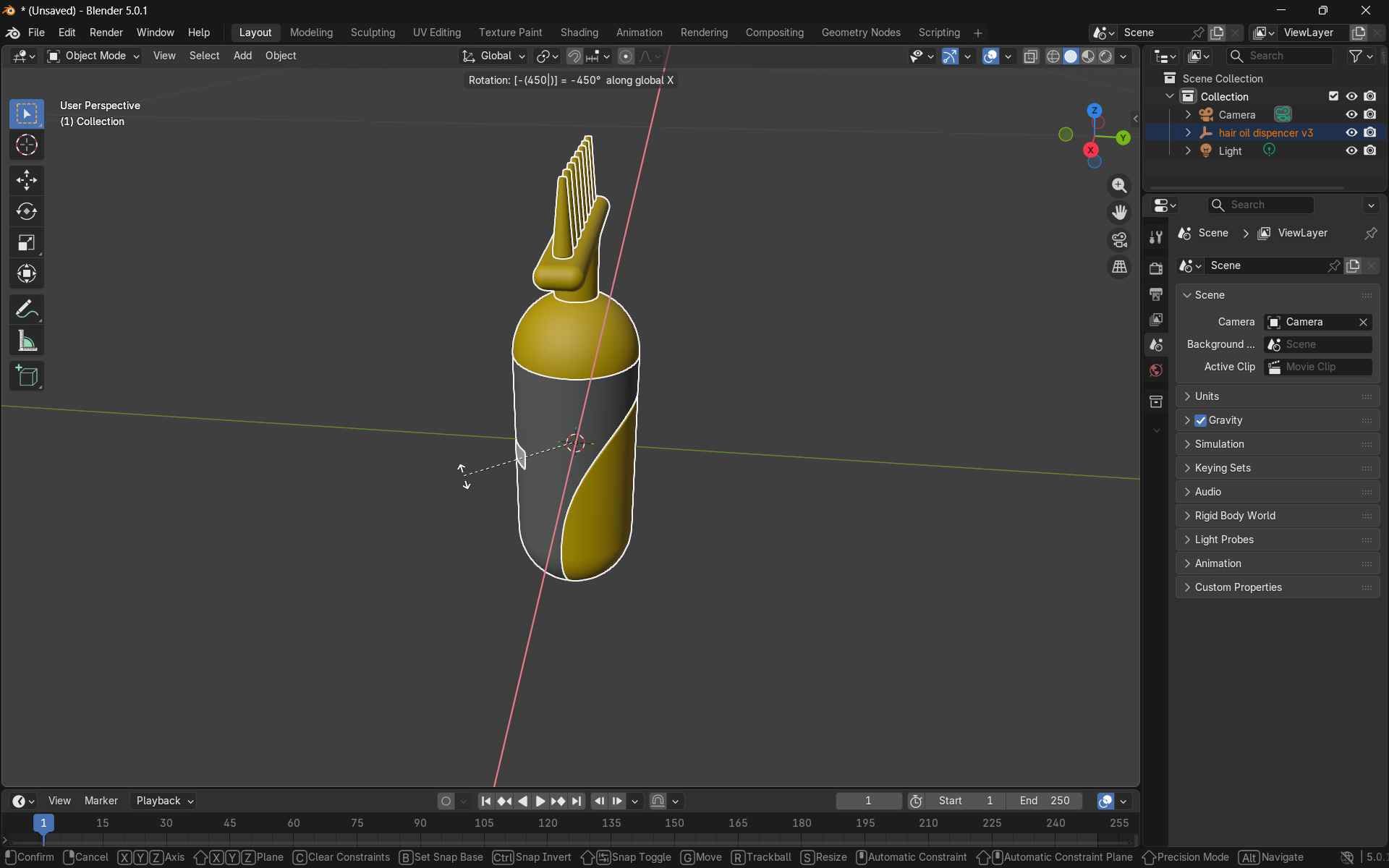This screenshot has width=1389, height=868.
Task: Disable the Gravity checkbox
Action: point(1201,420)
